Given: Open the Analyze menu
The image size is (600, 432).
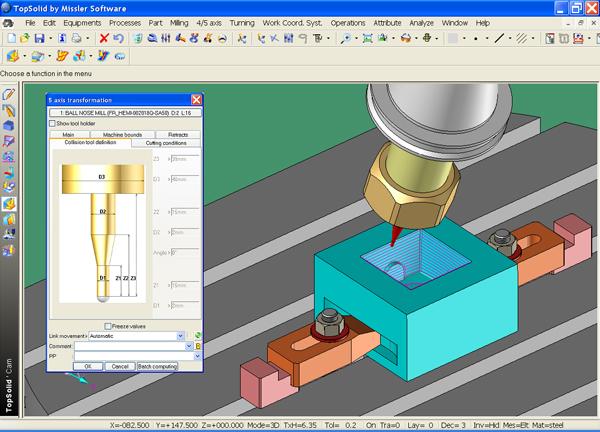Looking at the screenshot, I should click(421, 23).
